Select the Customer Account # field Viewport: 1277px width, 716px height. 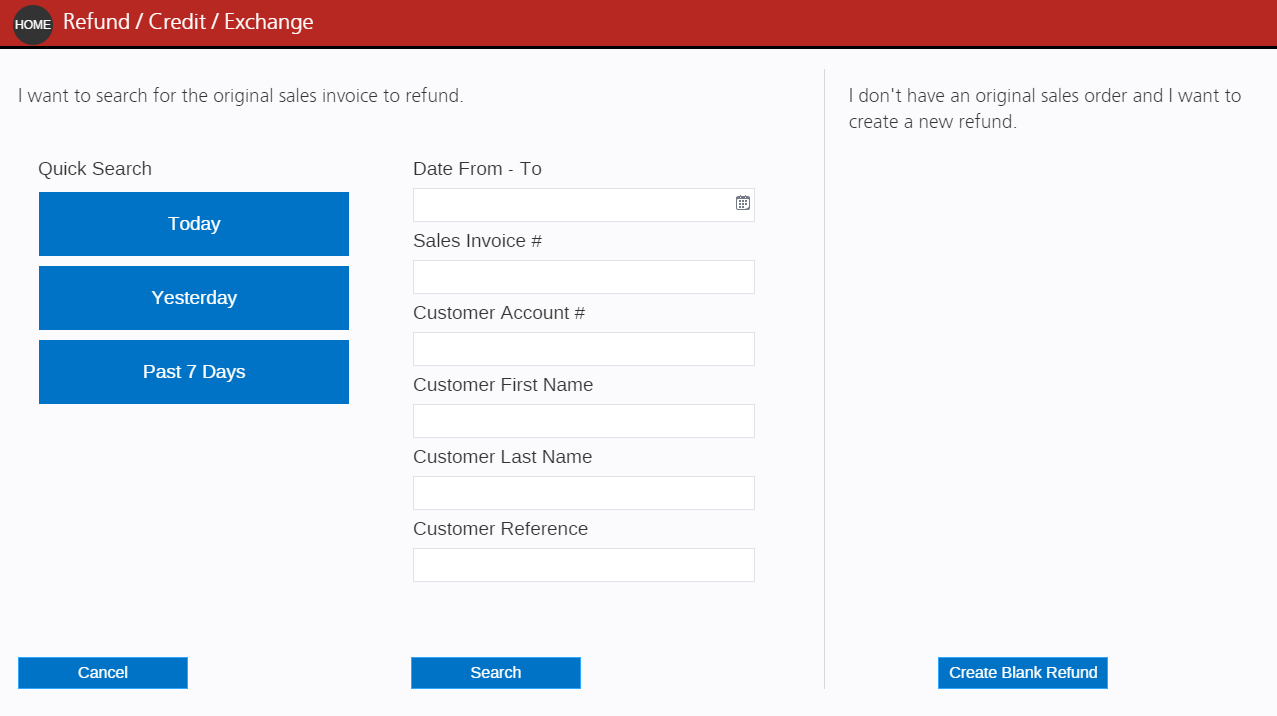[x=584, y=349]
